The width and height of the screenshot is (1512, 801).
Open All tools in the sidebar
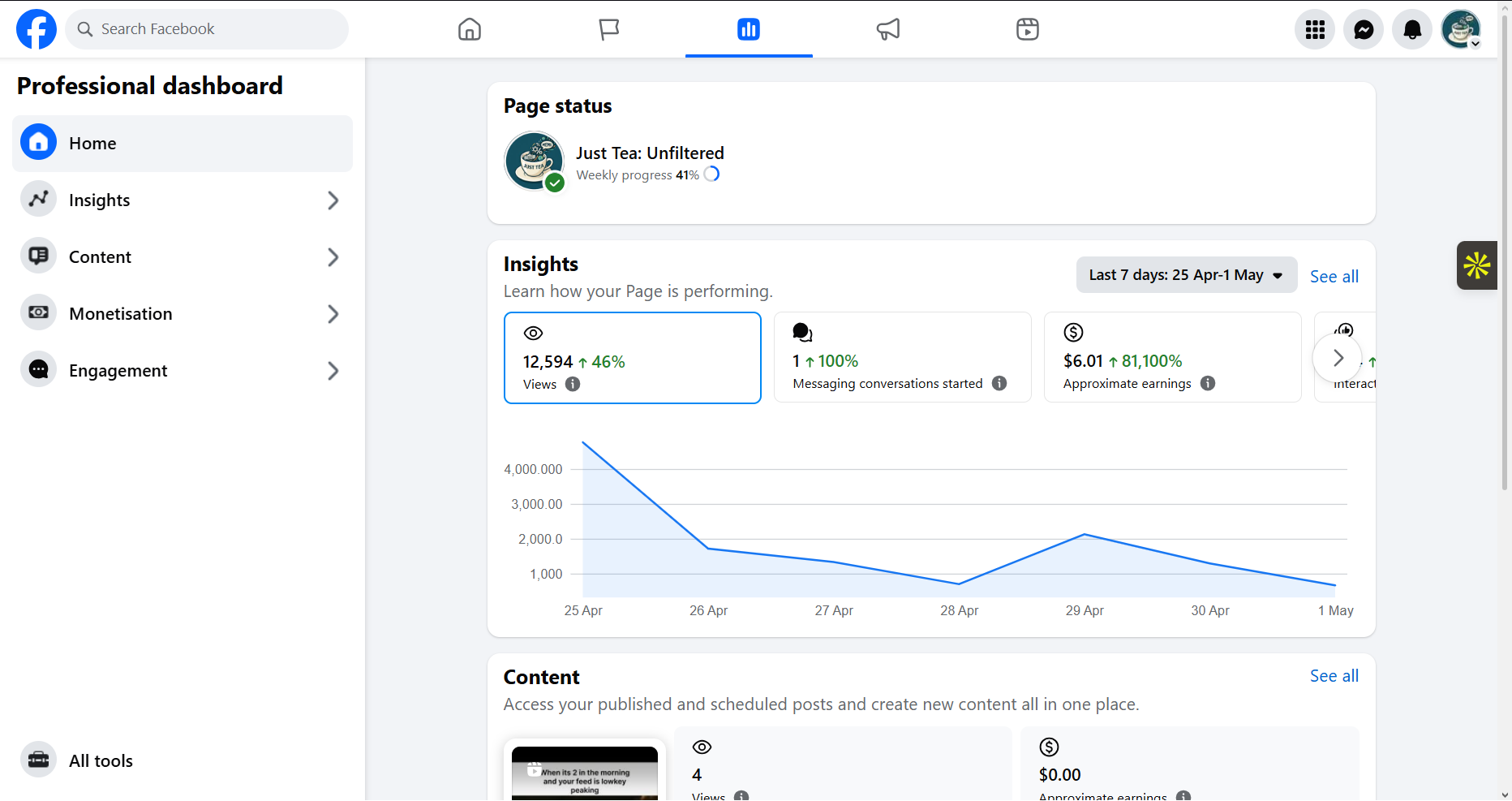click(x=183, y=760)
